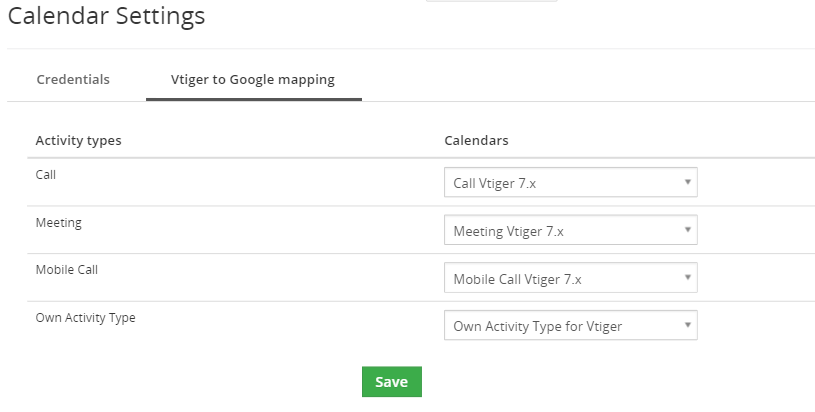815x412 pixels.
Task: Click the Calendars column header
Action: pyautogui.click(x=476, y=141)
